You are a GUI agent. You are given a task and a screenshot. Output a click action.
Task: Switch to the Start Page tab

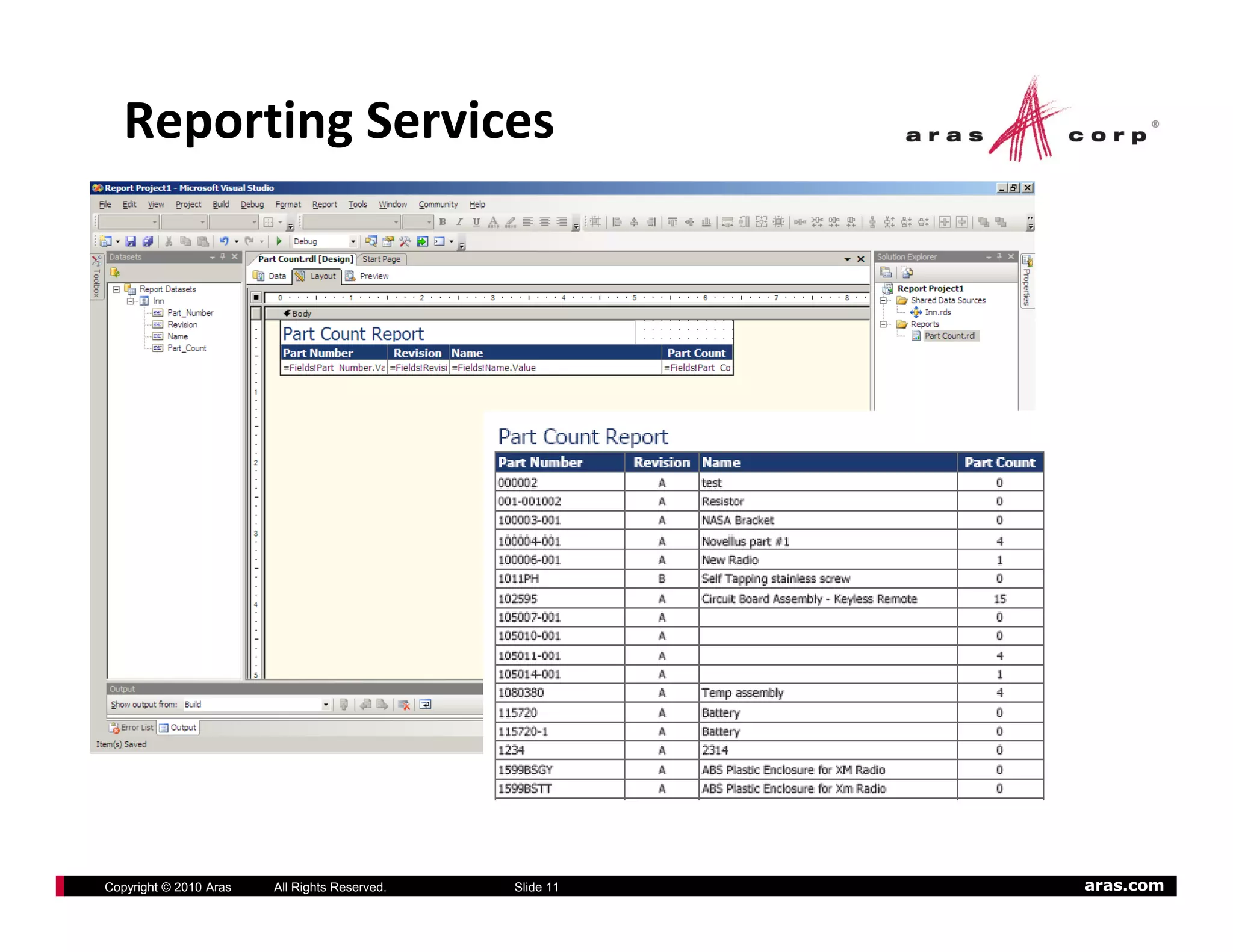[381, 259]
